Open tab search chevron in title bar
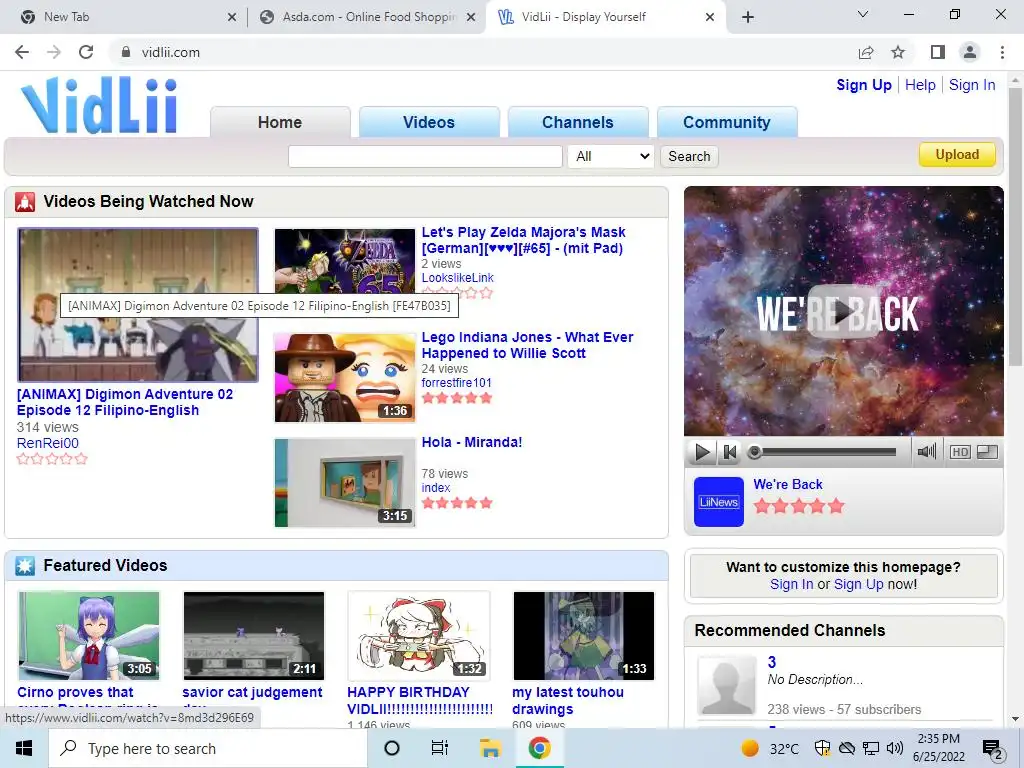Viewport: 1024px width, 768px height. point(863,14)
